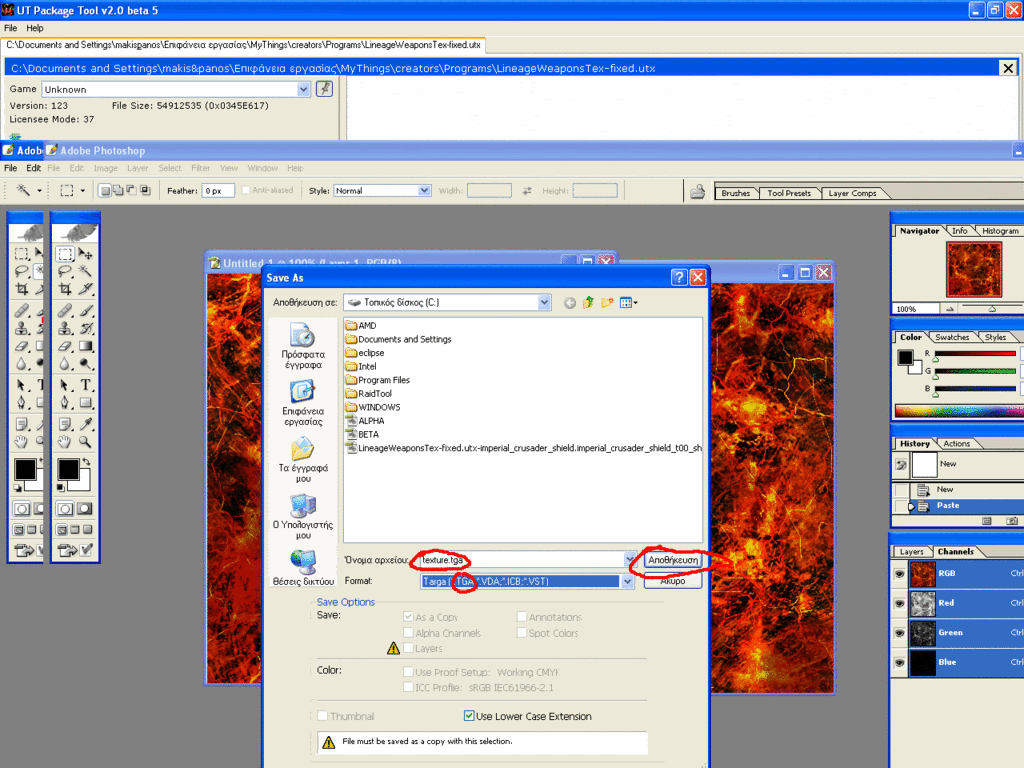Switch to the Layers tab
Image resolution: width=1024 pixels, height=768 pixels.
pyautogui.click(x=911, y=552)
